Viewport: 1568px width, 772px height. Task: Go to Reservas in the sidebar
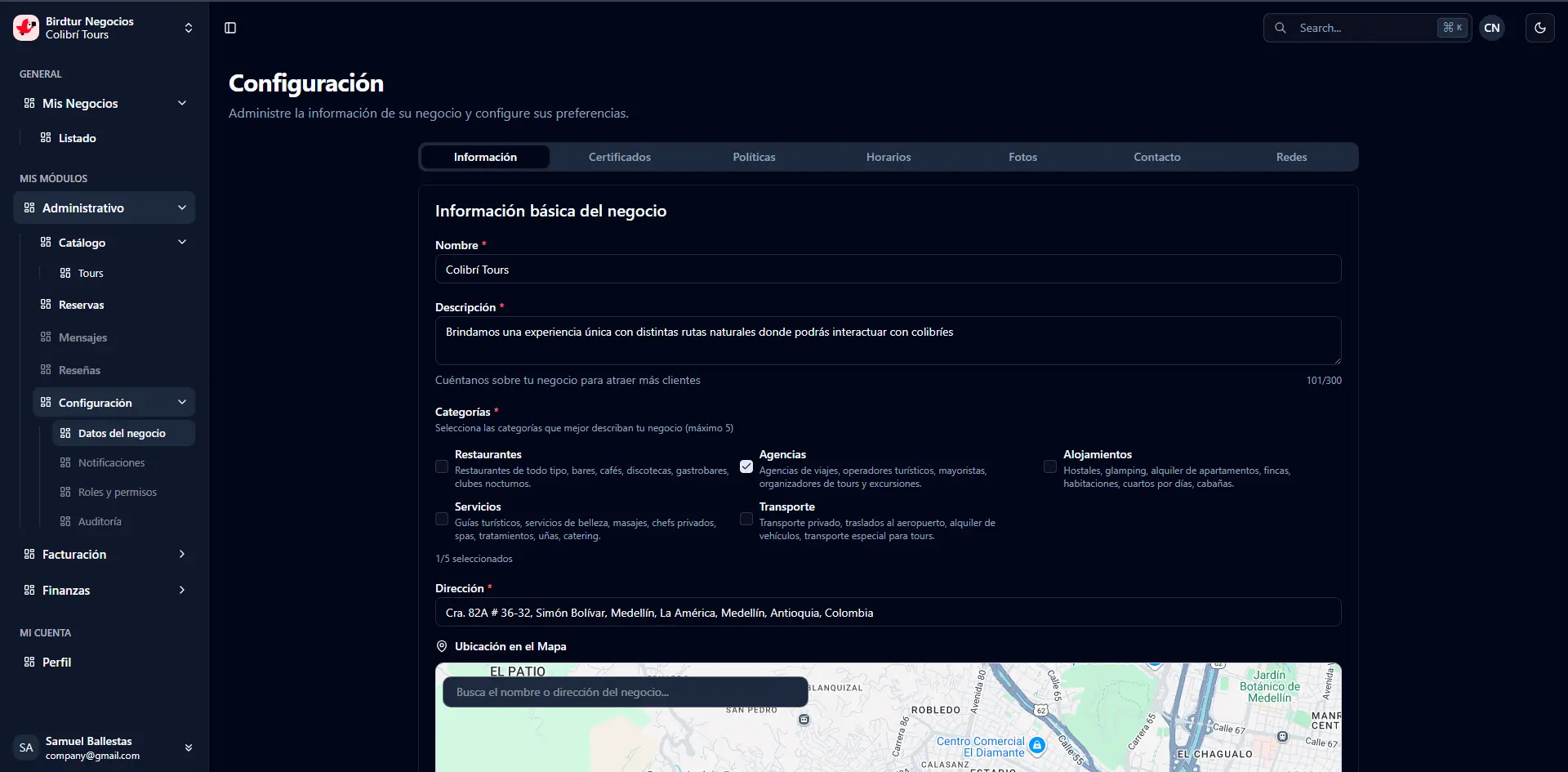pyautogui.click(x=82, y=305)
